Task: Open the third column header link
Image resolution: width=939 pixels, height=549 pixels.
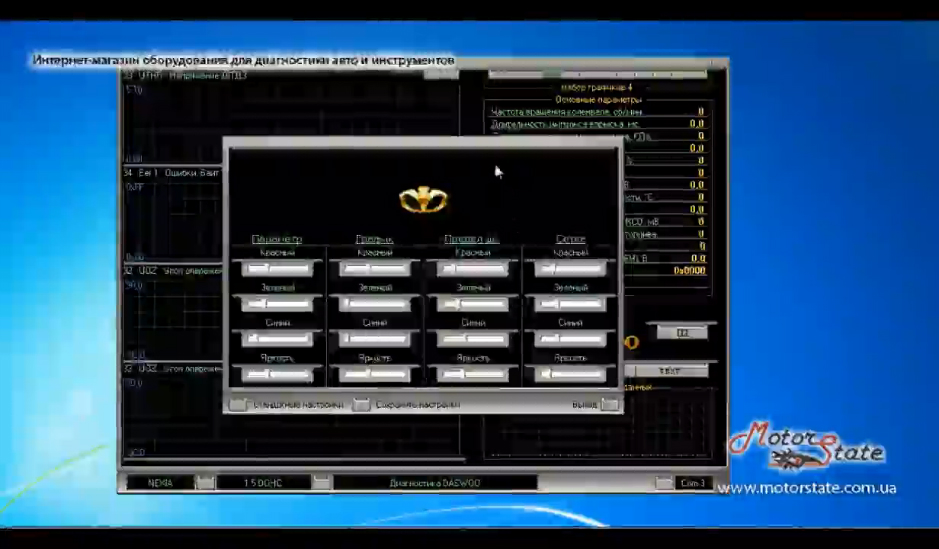Action: point(472,239)
